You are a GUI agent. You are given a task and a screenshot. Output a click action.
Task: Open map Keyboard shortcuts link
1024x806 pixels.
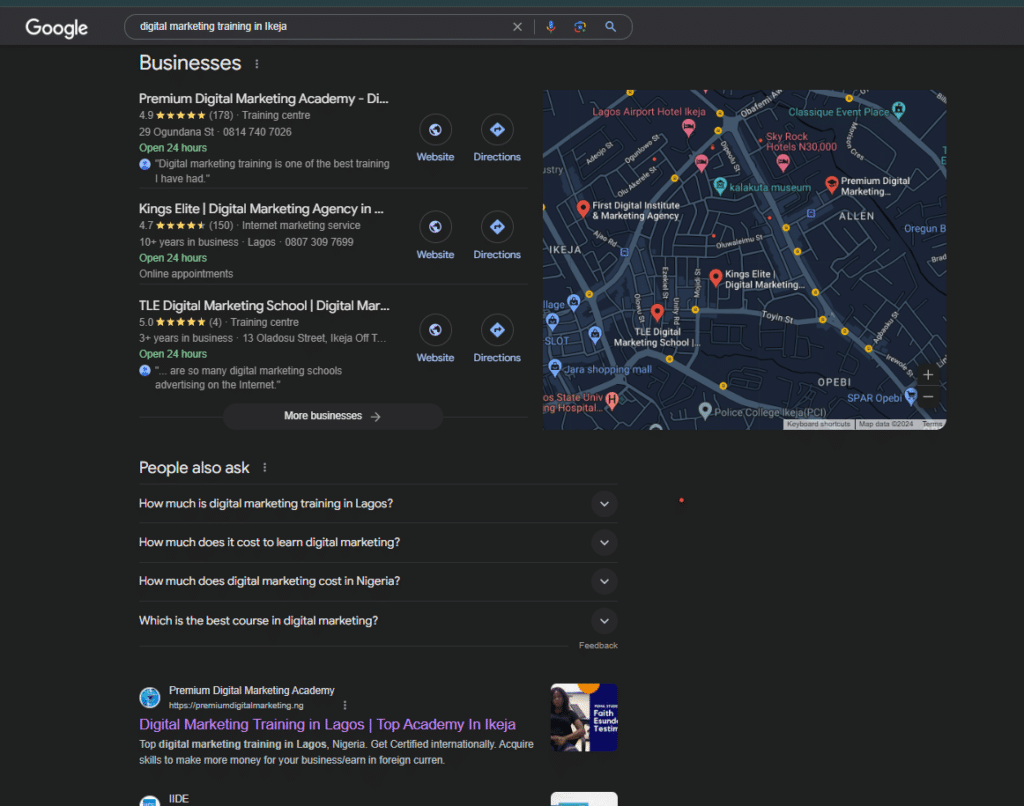click(x=818, y=424)
